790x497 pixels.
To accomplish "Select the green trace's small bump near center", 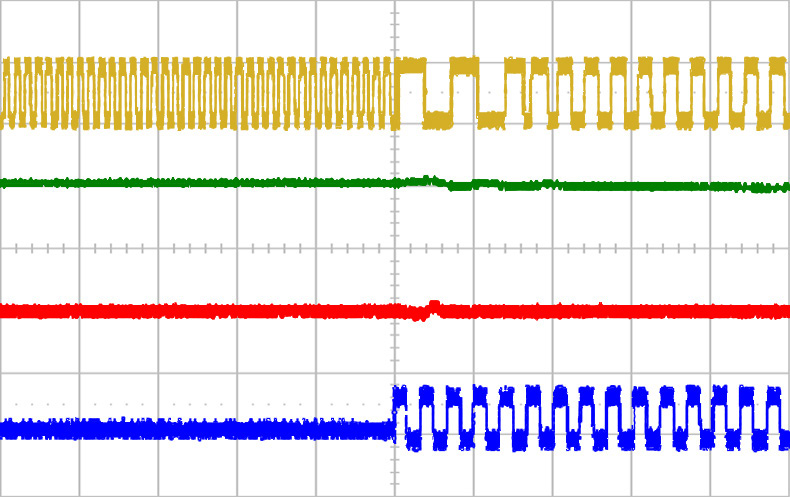I will [430, 180].
